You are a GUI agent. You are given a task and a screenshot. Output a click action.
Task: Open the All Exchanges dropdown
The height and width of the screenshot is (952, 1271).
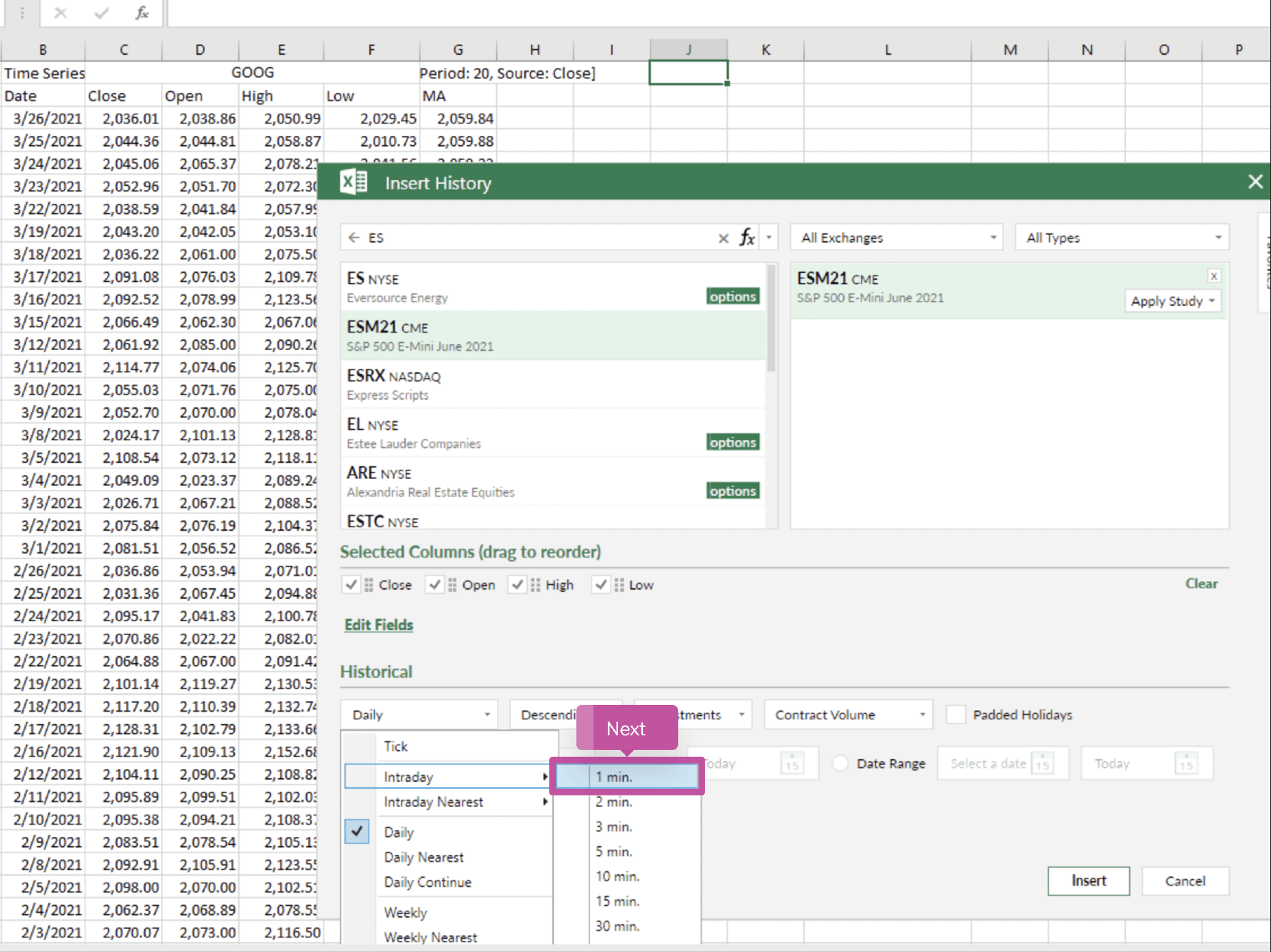click(897, 238)
